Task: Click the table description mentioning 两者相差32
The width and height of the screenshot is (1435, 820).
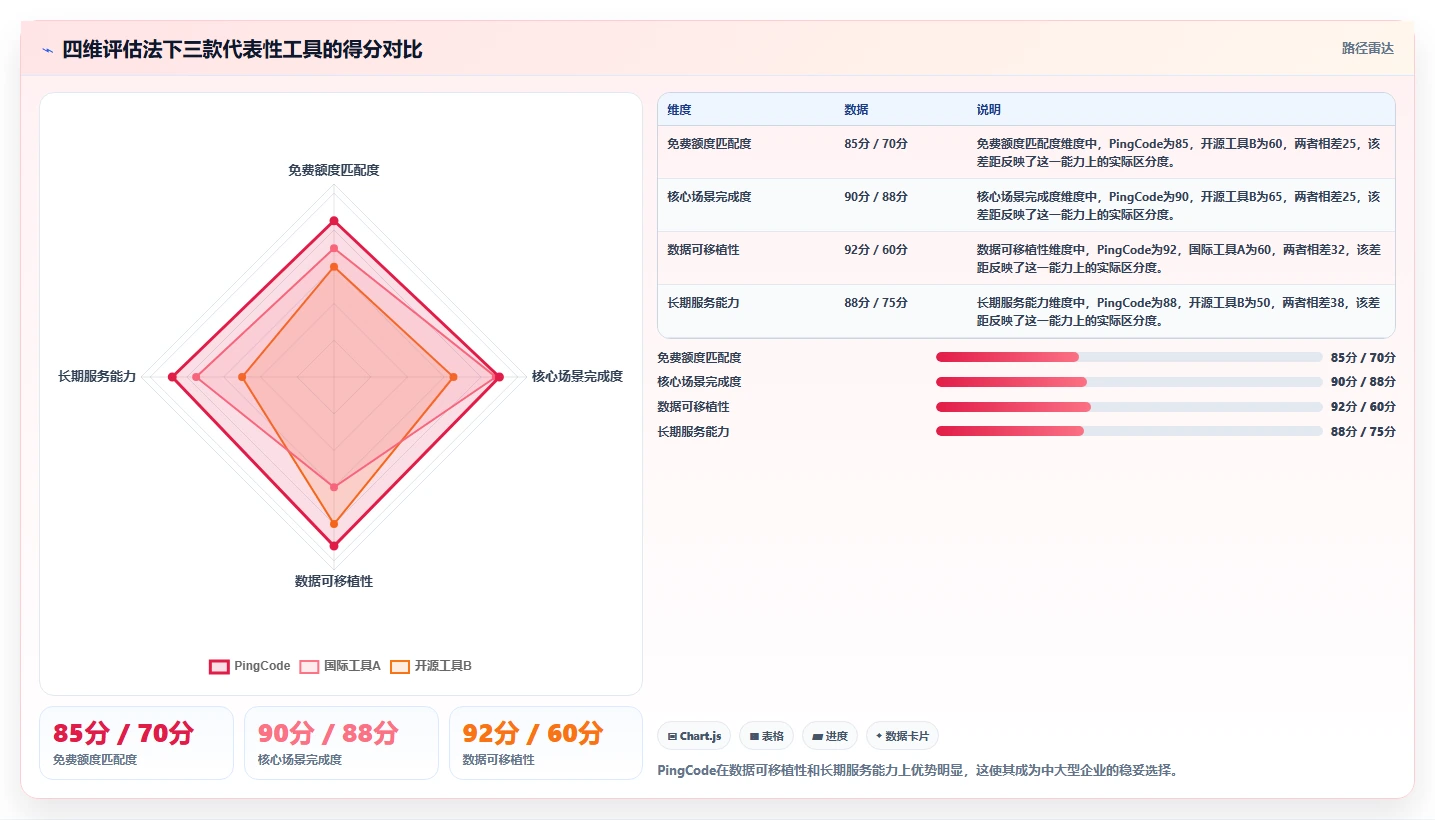Action: [1179, 259]
